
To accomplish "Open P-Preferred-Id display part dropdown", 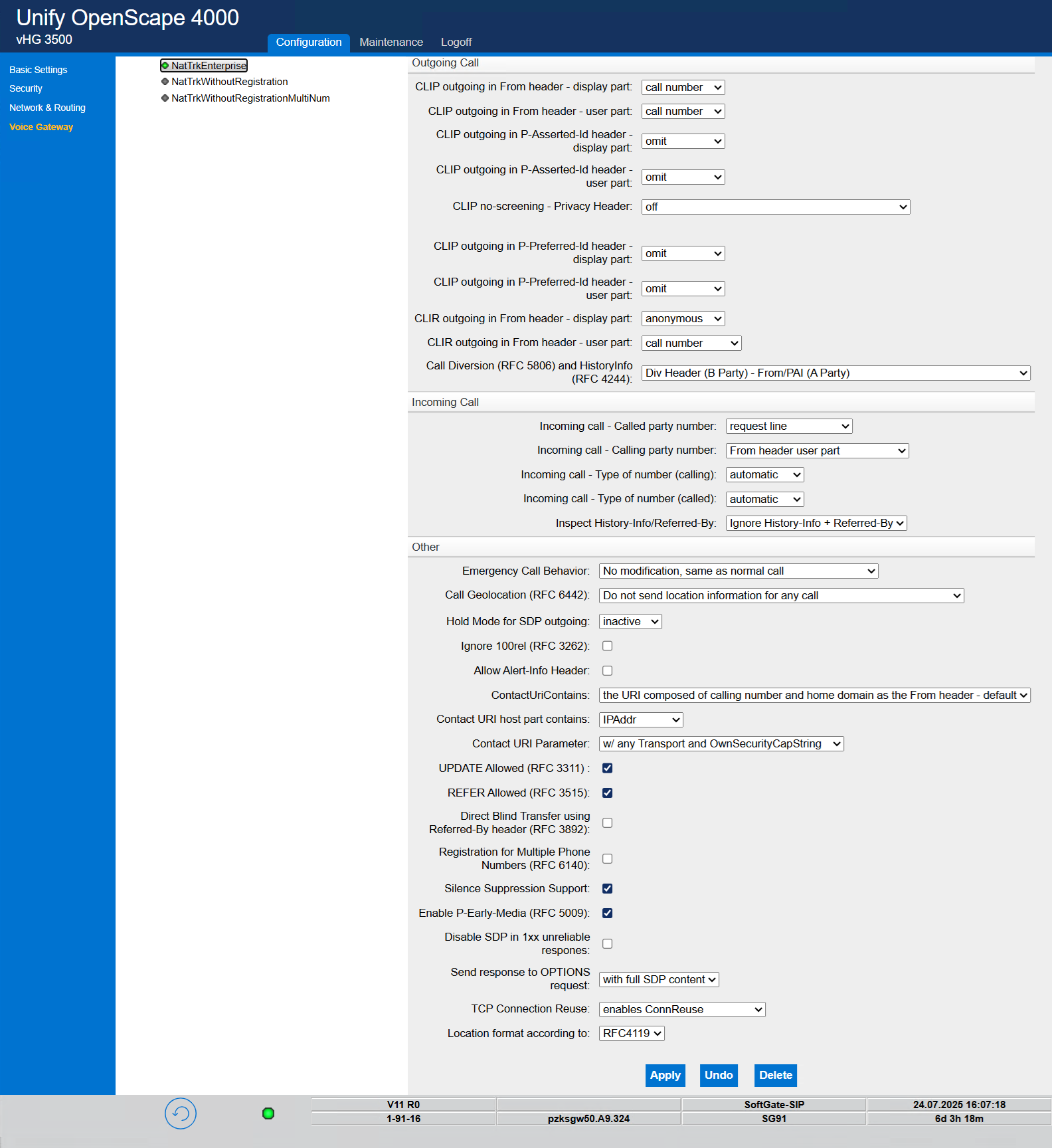I will [x=683, y=253].
